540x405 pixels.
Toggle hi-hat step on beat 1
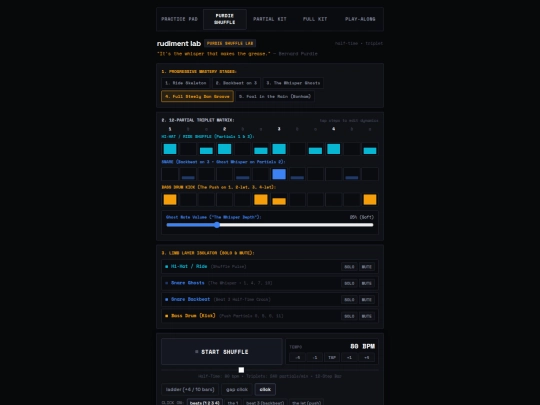click(170, 149)
